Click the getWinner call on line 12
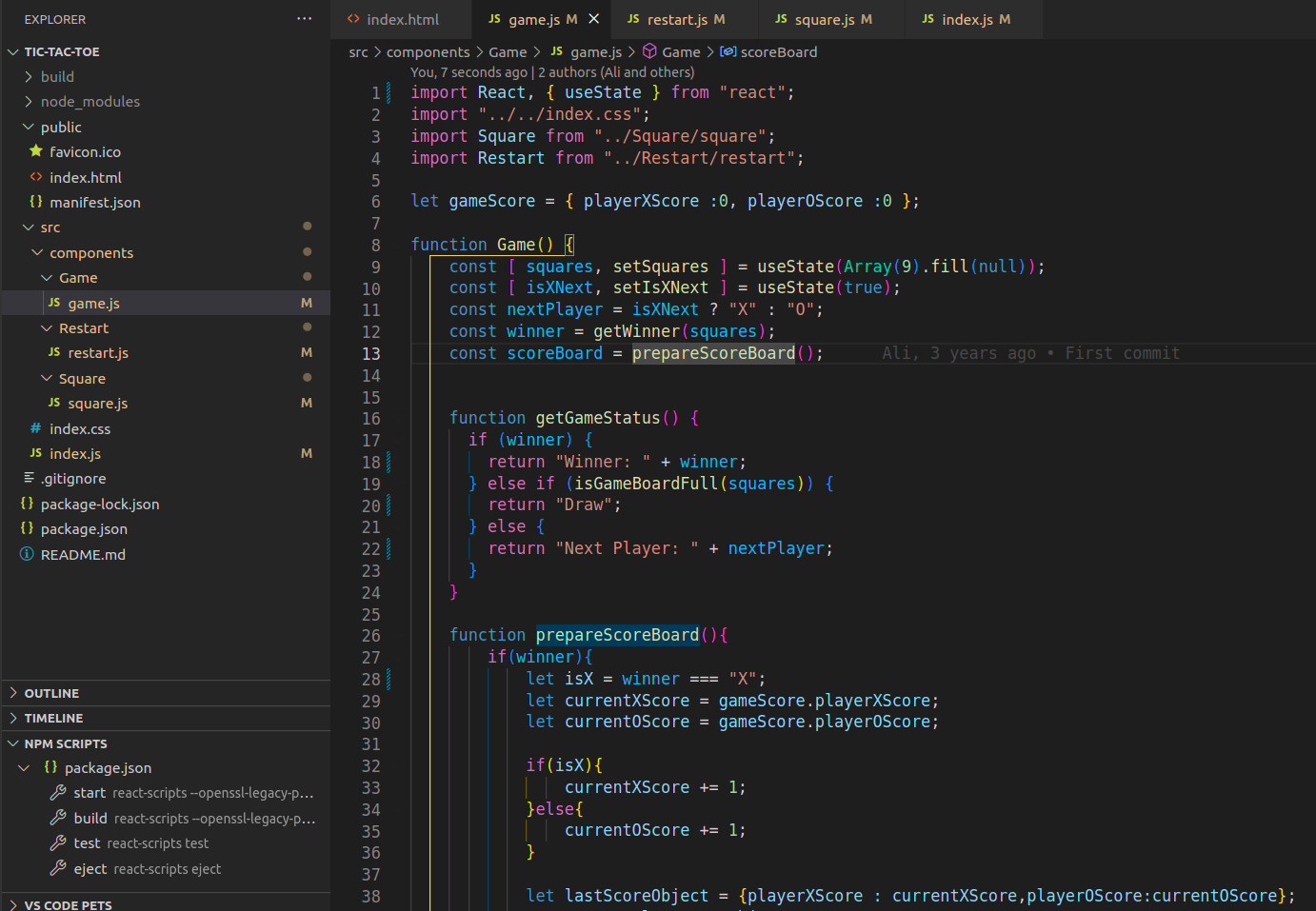Viewport: 1316px width, 911px height. pyautogui.click(x=636, y=331)
